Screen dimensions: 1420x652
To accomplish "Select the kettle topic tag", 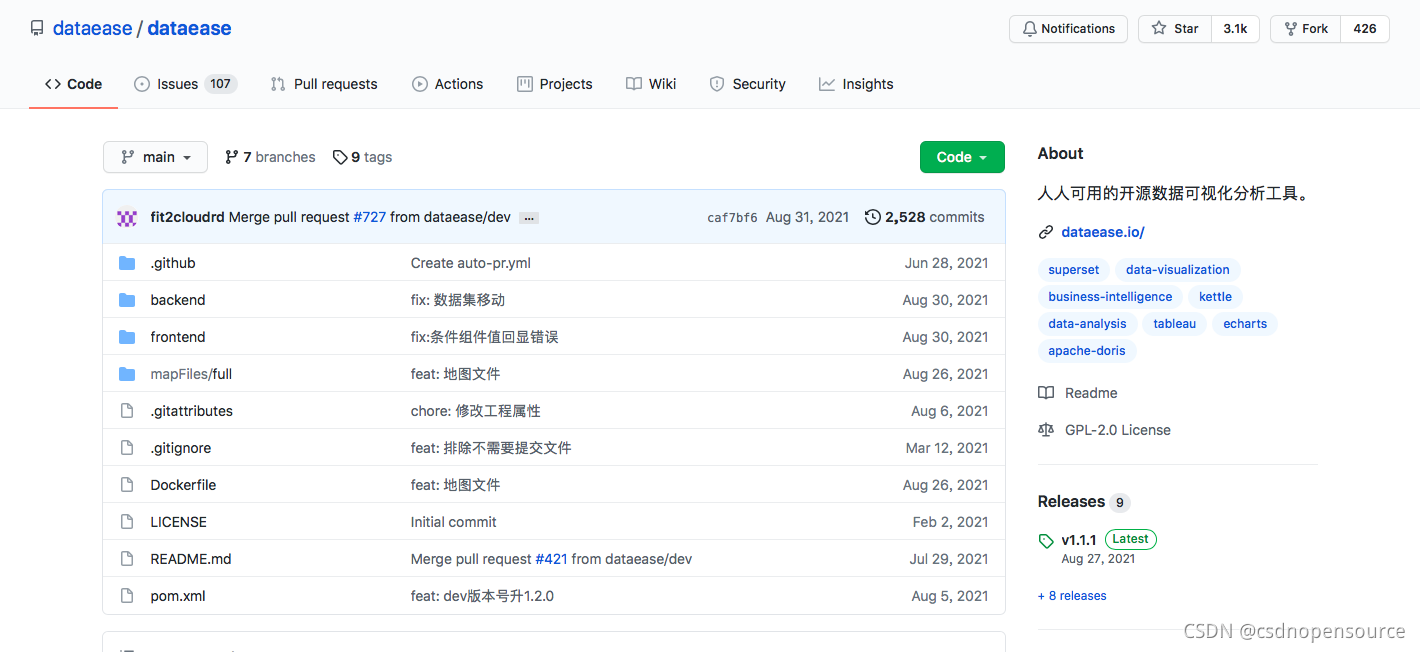I will point(1216,297).
